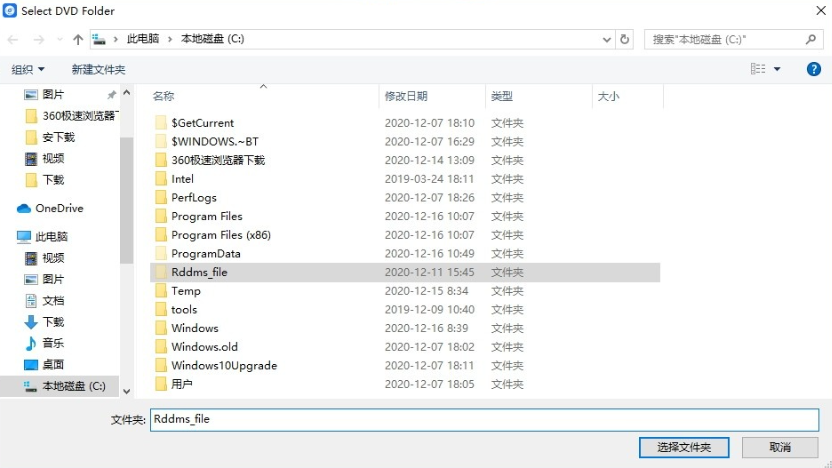Screen dimensions: 832x468
Task: Select the Intel folder icon
Action: (161, 179)
